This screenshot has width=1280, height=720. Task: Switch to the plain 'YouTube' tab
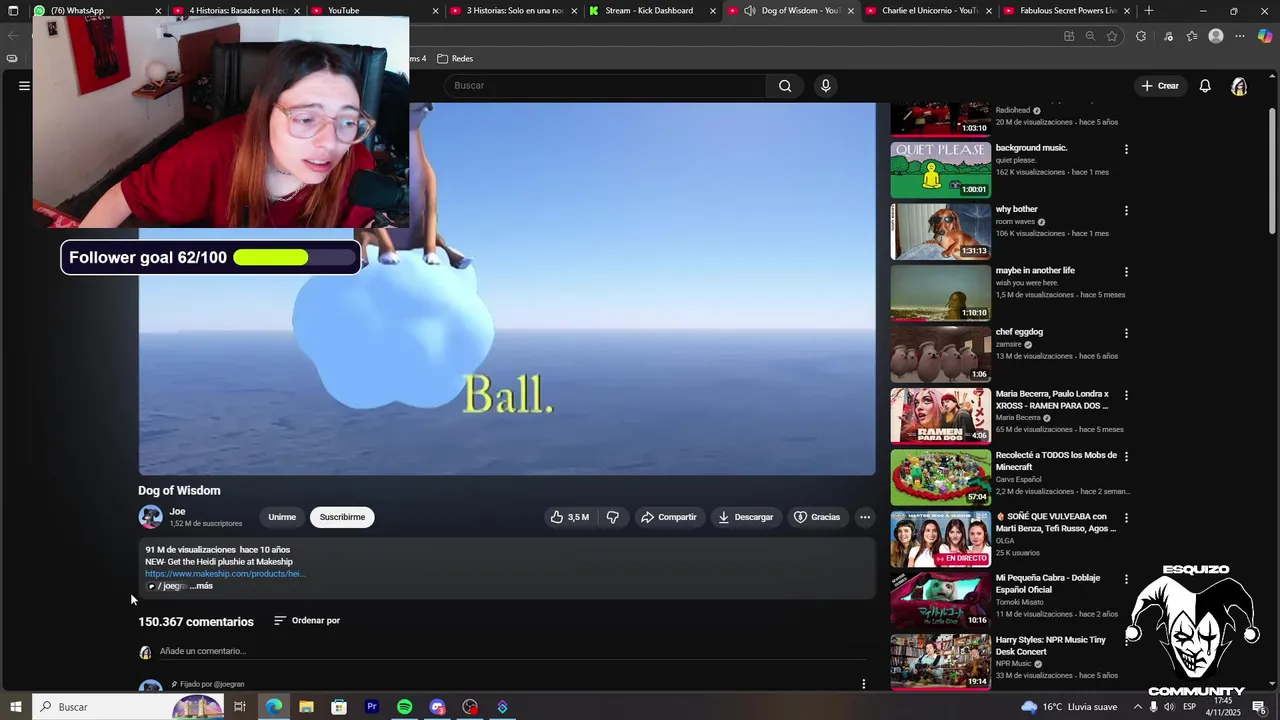pos(376,11)
